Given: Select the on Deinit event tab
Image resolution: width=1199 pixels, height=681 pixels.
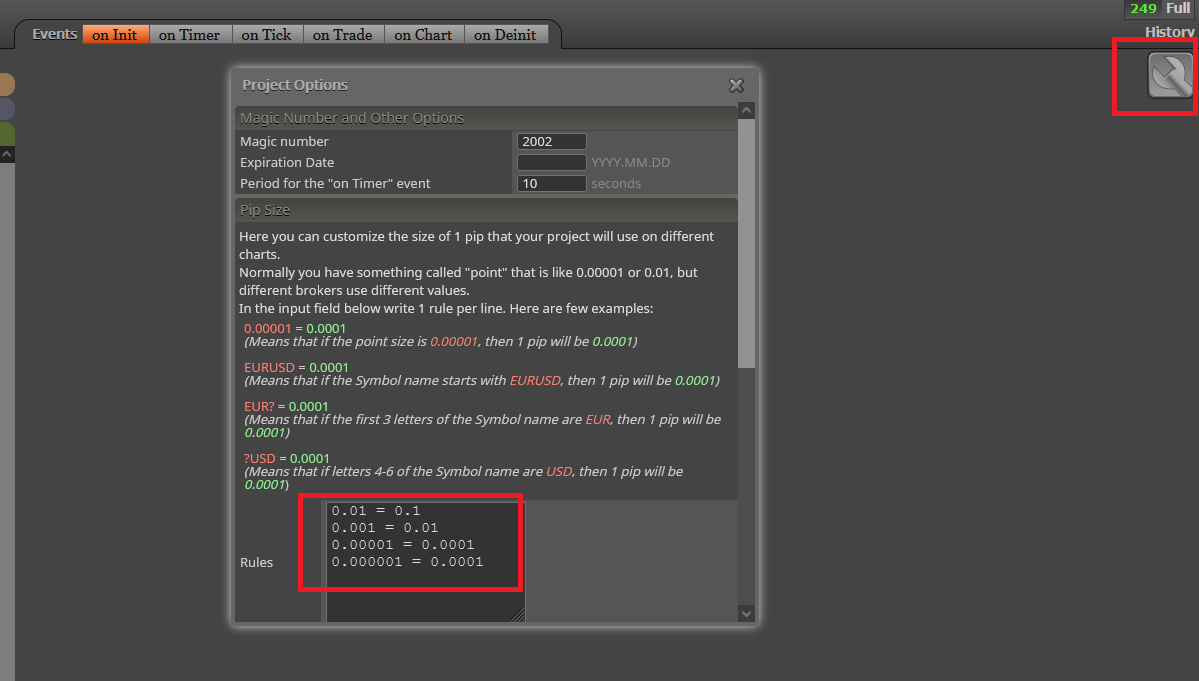Looking at the screenshot, I should pos(505,34).
